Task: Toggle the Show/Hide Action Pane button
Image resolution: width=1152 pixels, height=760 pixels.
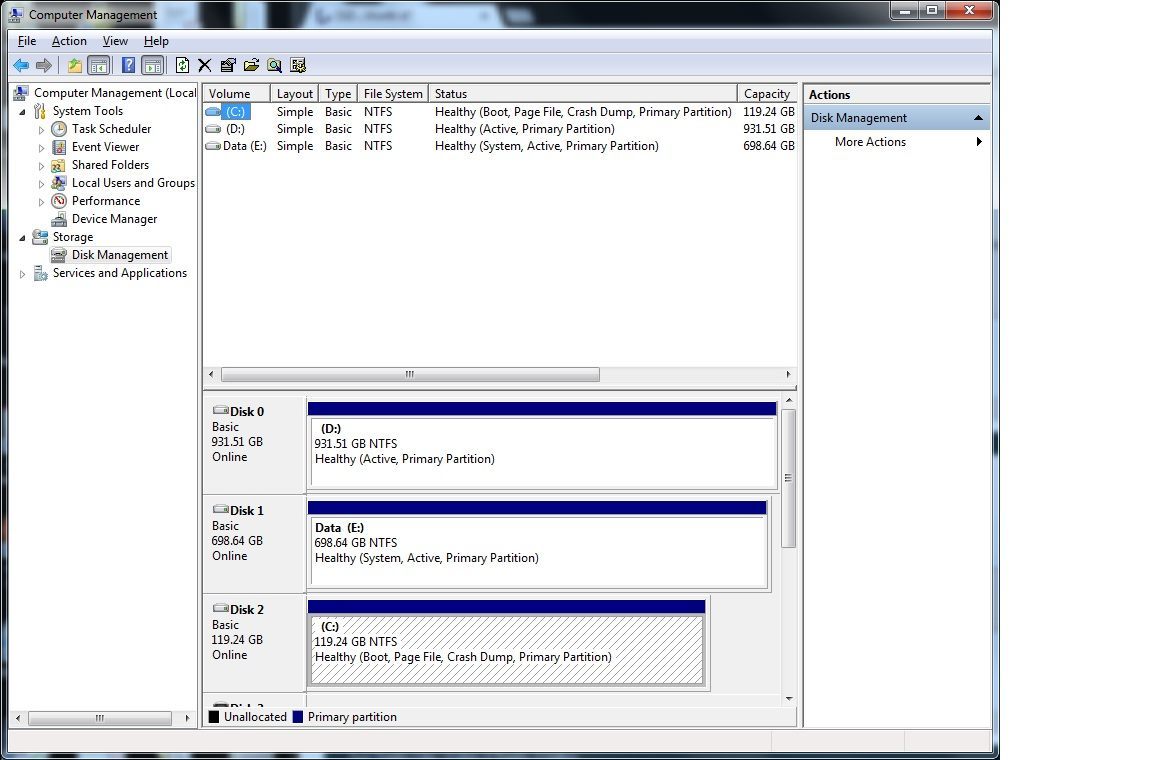Action: [x=153, y=65]
